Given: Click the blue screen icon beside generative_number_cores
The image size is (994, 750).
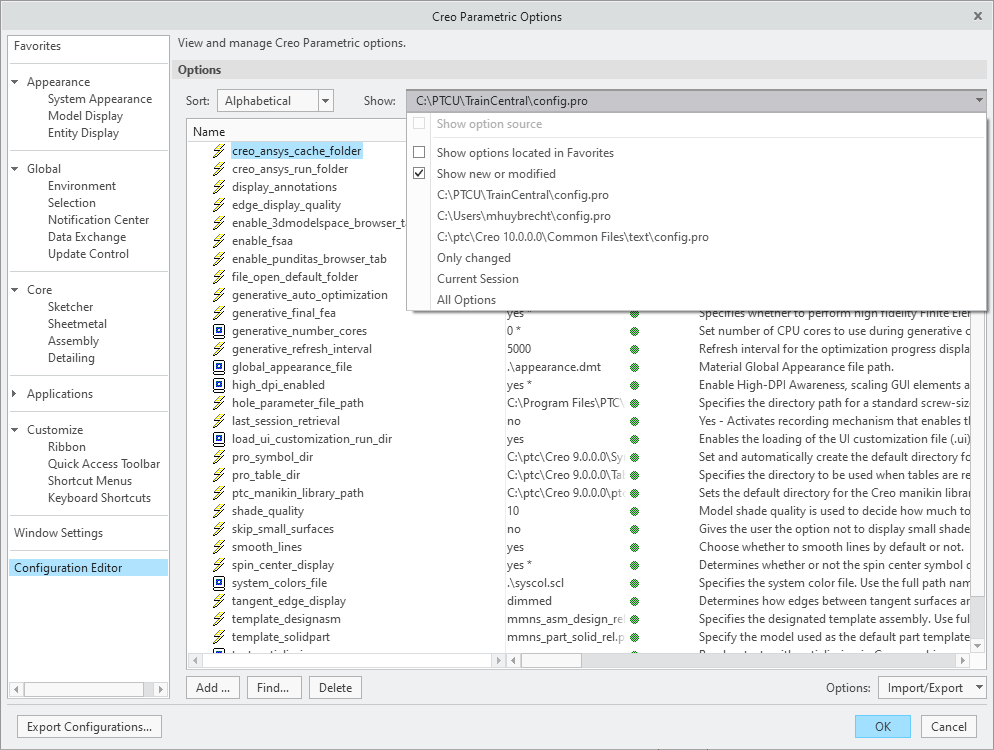Looking at the screenshot, I should (219, 331).
